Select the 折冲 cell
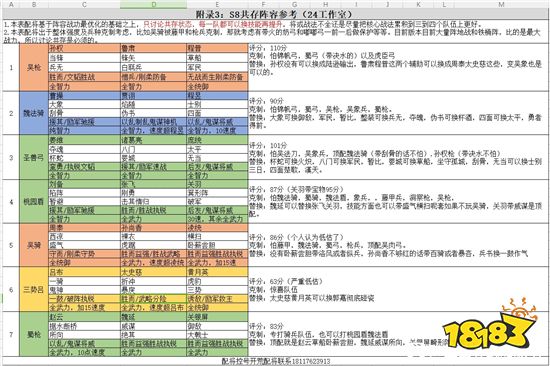This screenshot has height=366, width=550. click(x=154, y=281)
